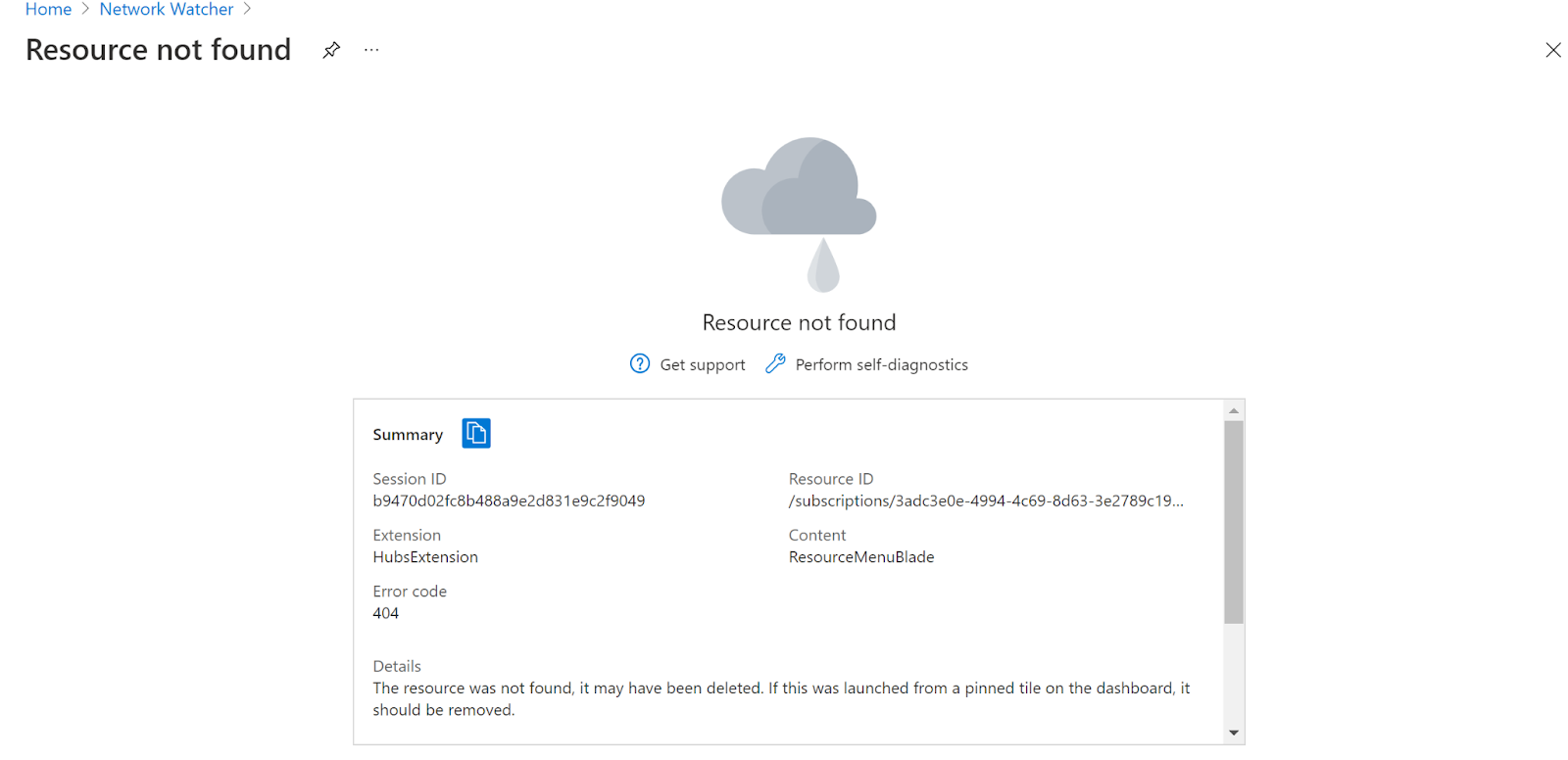Screen dimensions: 1568x760
Task: Go to Home via breadcrumb
Action: (x=48, y=10)
